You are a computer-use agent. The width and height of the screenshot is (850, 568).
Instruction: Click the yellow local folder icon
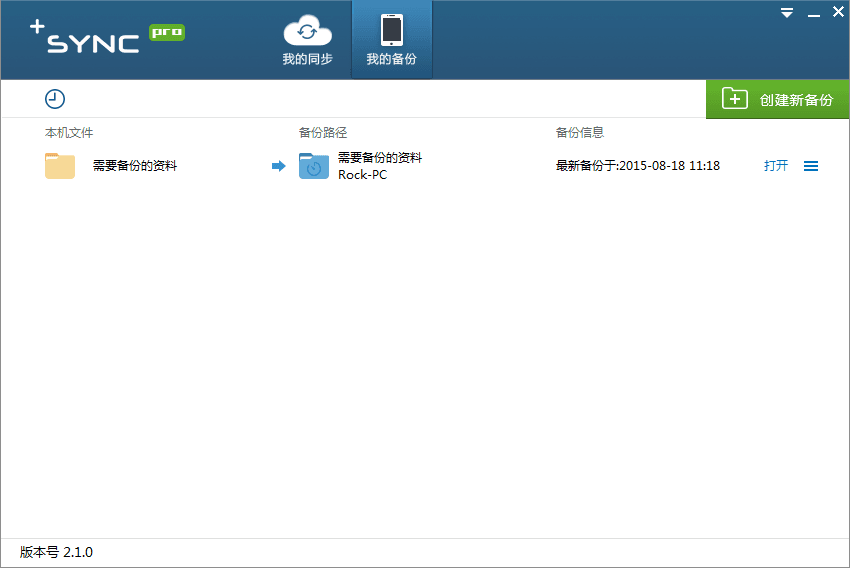point(60,166)
